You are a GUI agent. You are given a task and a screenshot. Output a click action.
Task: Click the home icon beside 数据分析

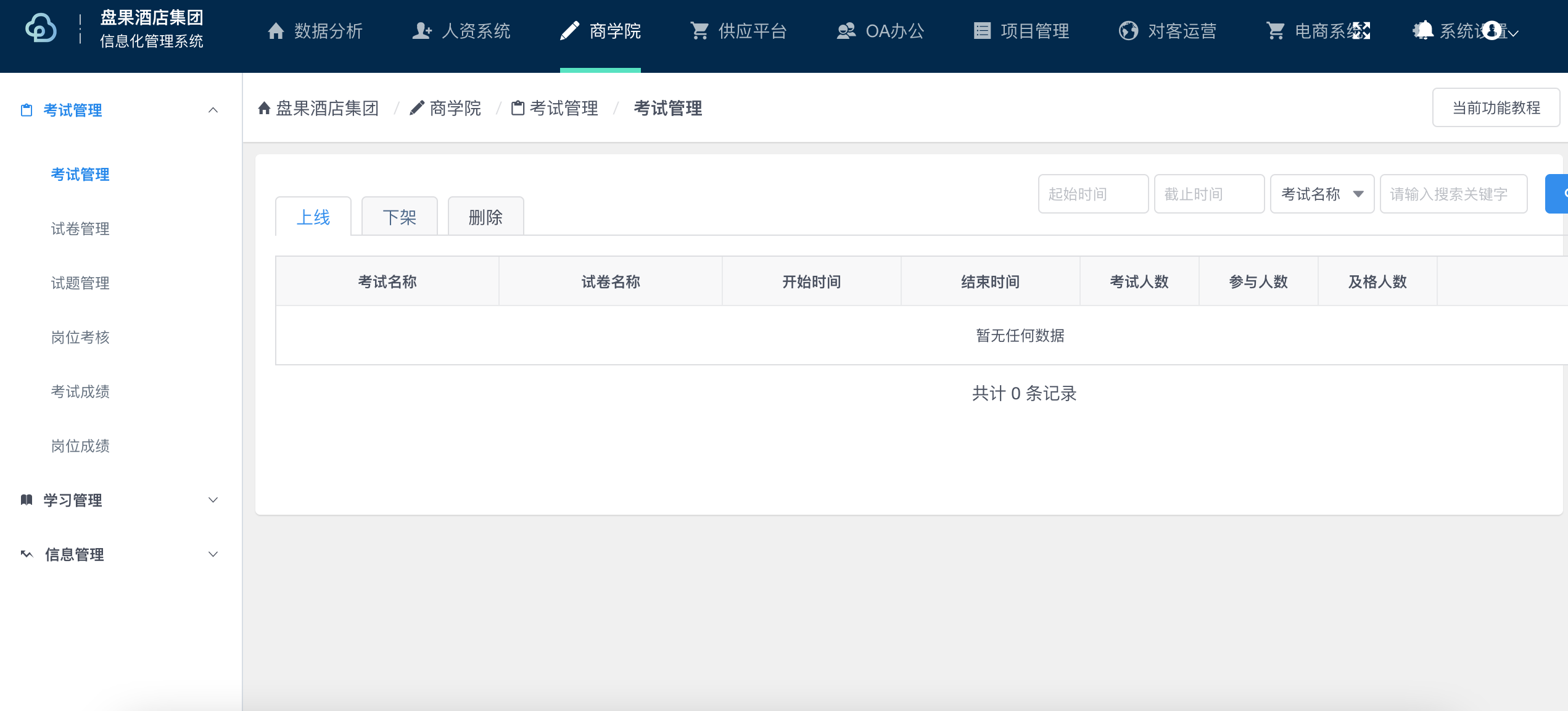(276, 31)
